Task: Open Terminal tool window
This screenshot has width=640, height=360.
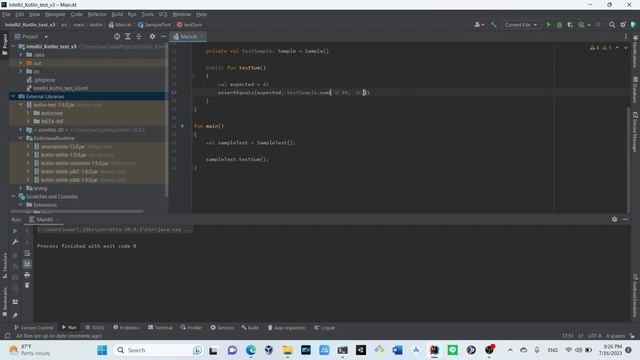Action: (160, 328)
